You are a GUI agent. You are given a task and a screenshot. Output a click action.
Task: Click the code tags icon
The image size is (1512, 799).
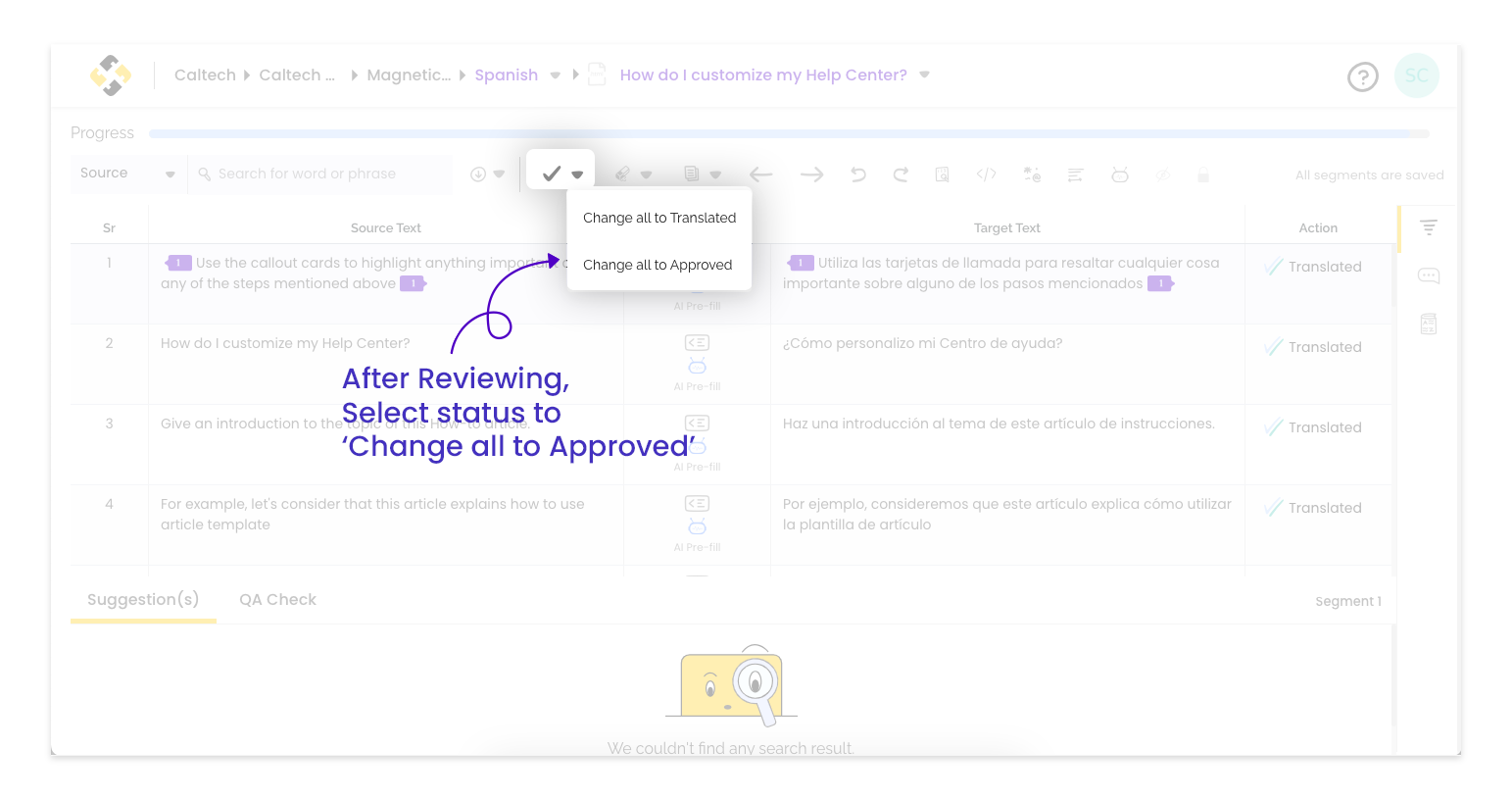tap(987, 175)
